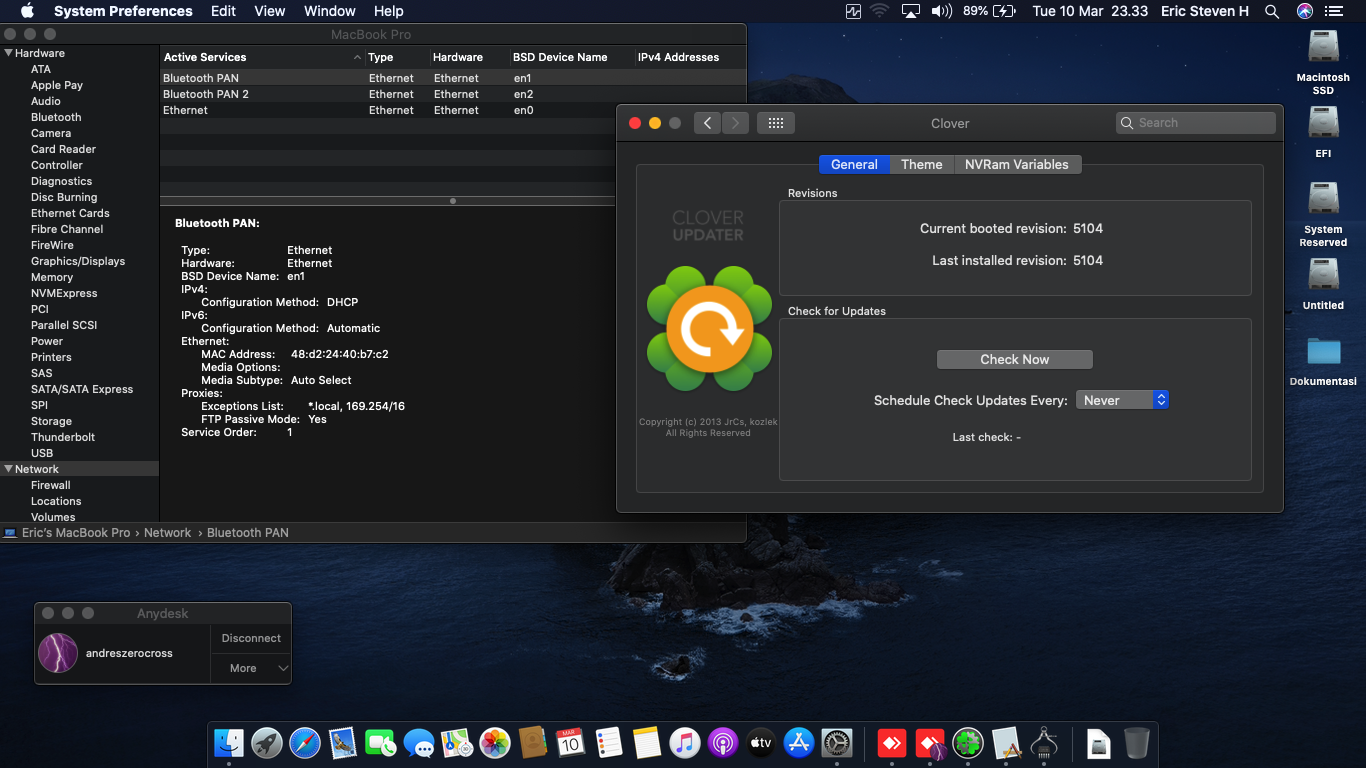Open the volume menu bar control
1366x768 pixels.
(941, 11)
